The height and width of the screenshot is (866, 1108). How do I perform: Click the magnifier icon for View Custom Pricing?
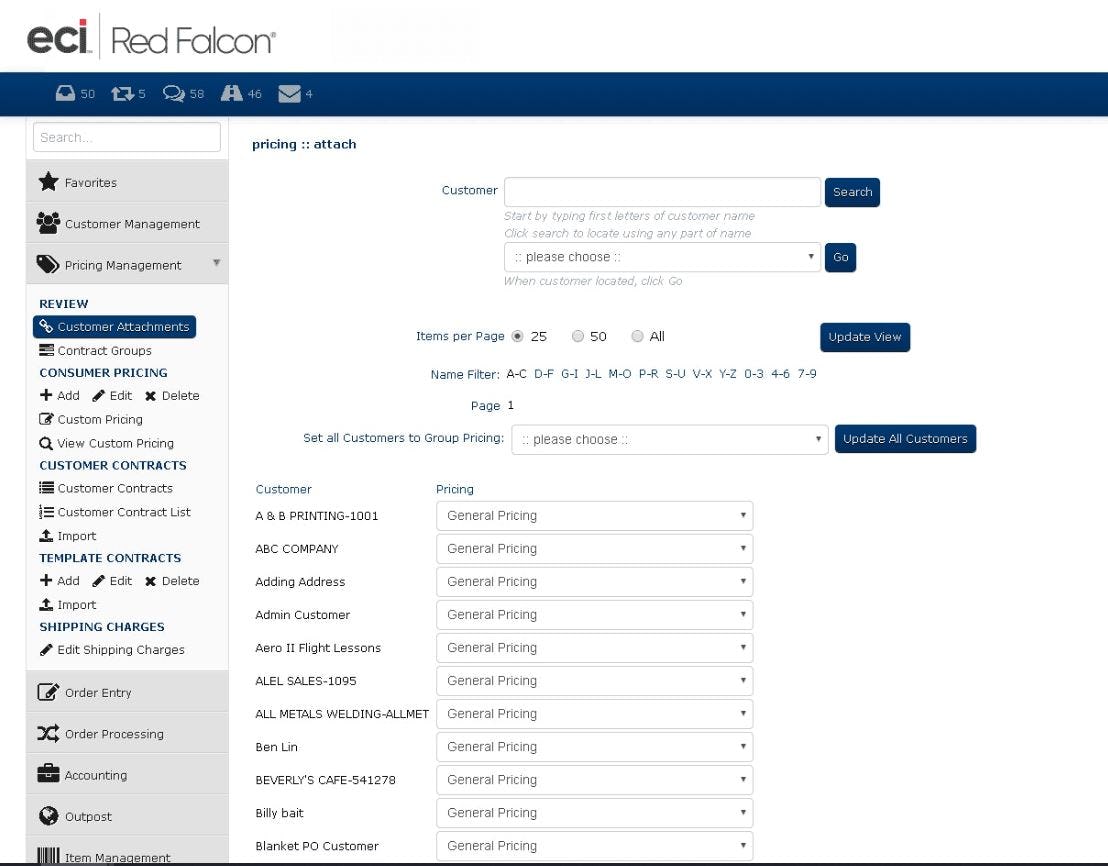point(46,442)
